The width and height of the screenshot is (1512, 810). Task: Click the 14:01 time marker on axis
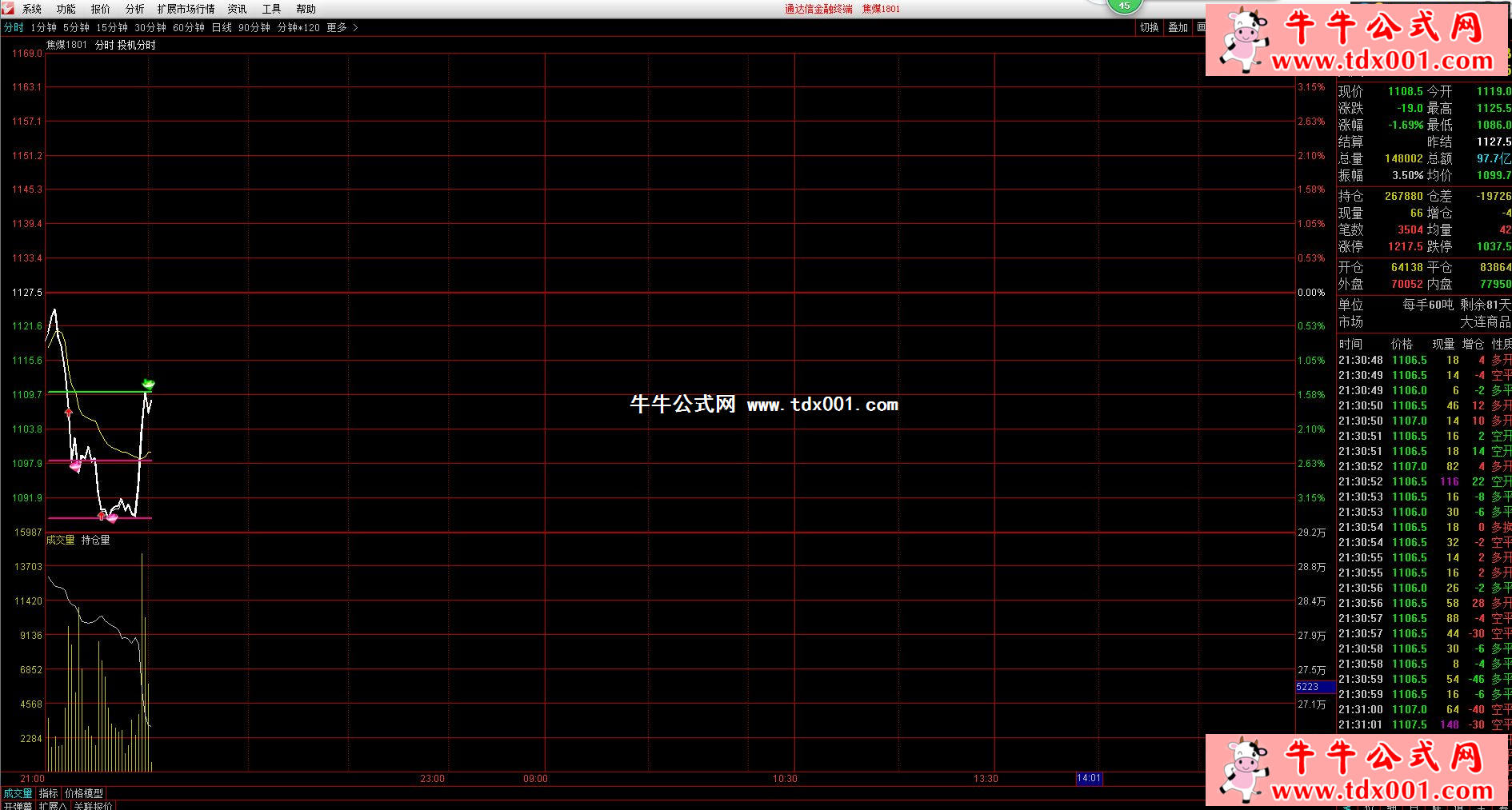pyautogui.click(x=1089, y=778)
